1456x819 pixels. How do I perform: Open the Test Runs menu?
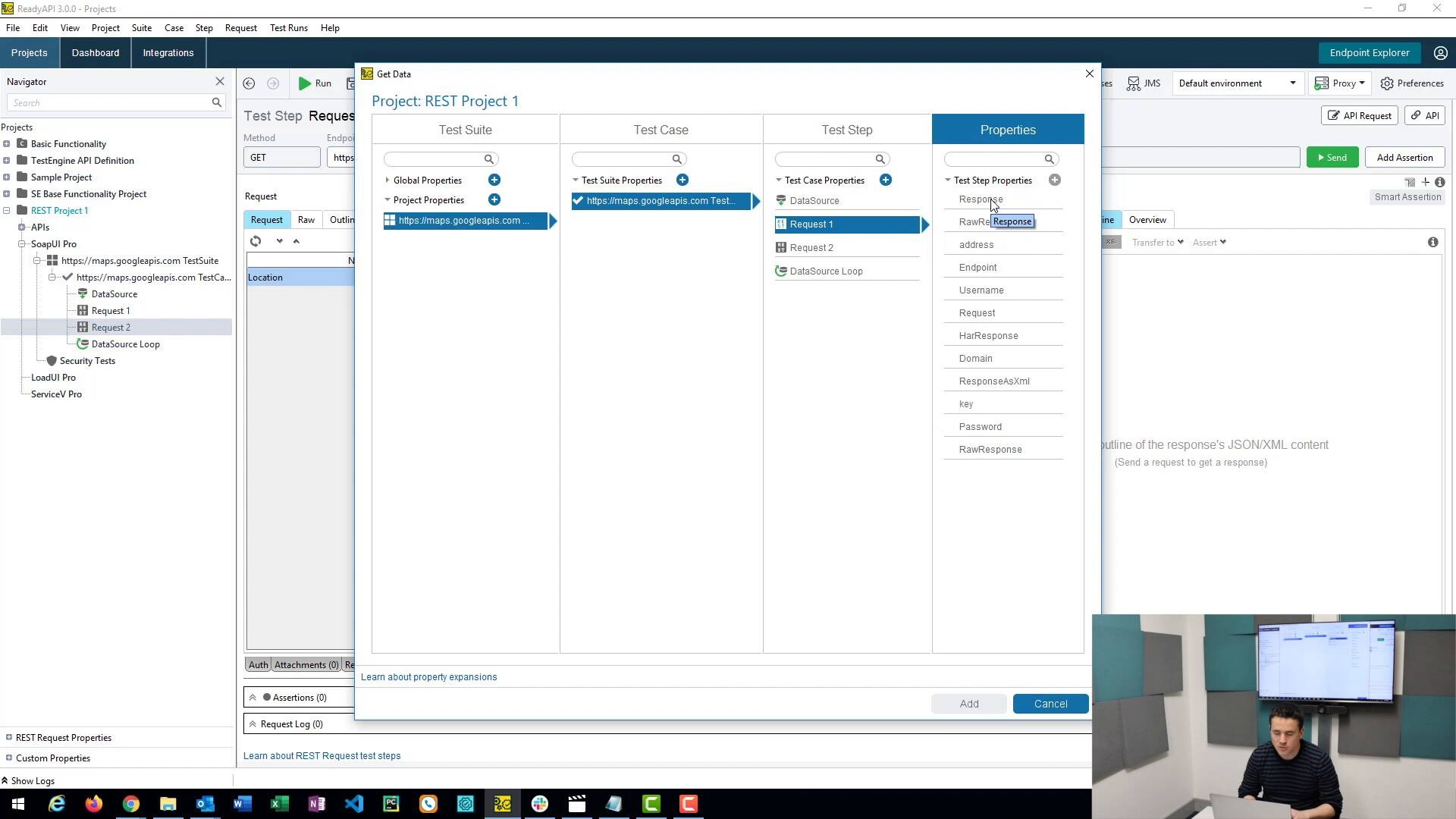point(288,28)
